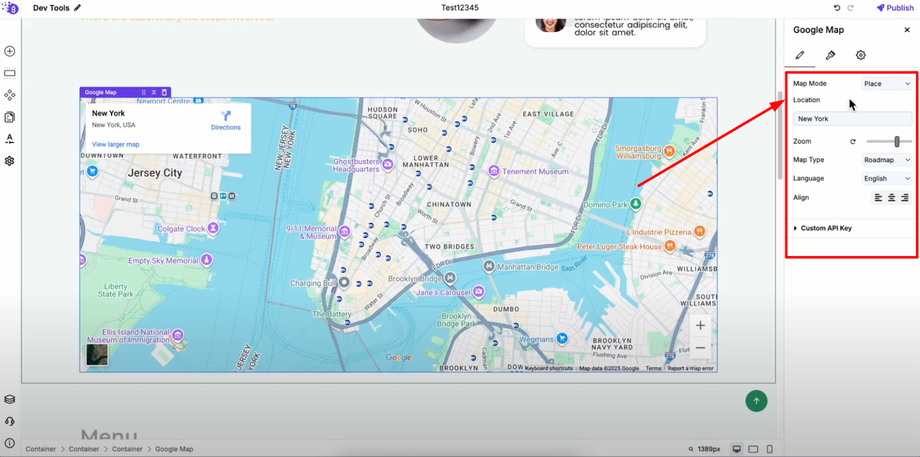Edit the Dev Tools project name pencil
This screenshot has width=920, height=457.
click(78, 8)
